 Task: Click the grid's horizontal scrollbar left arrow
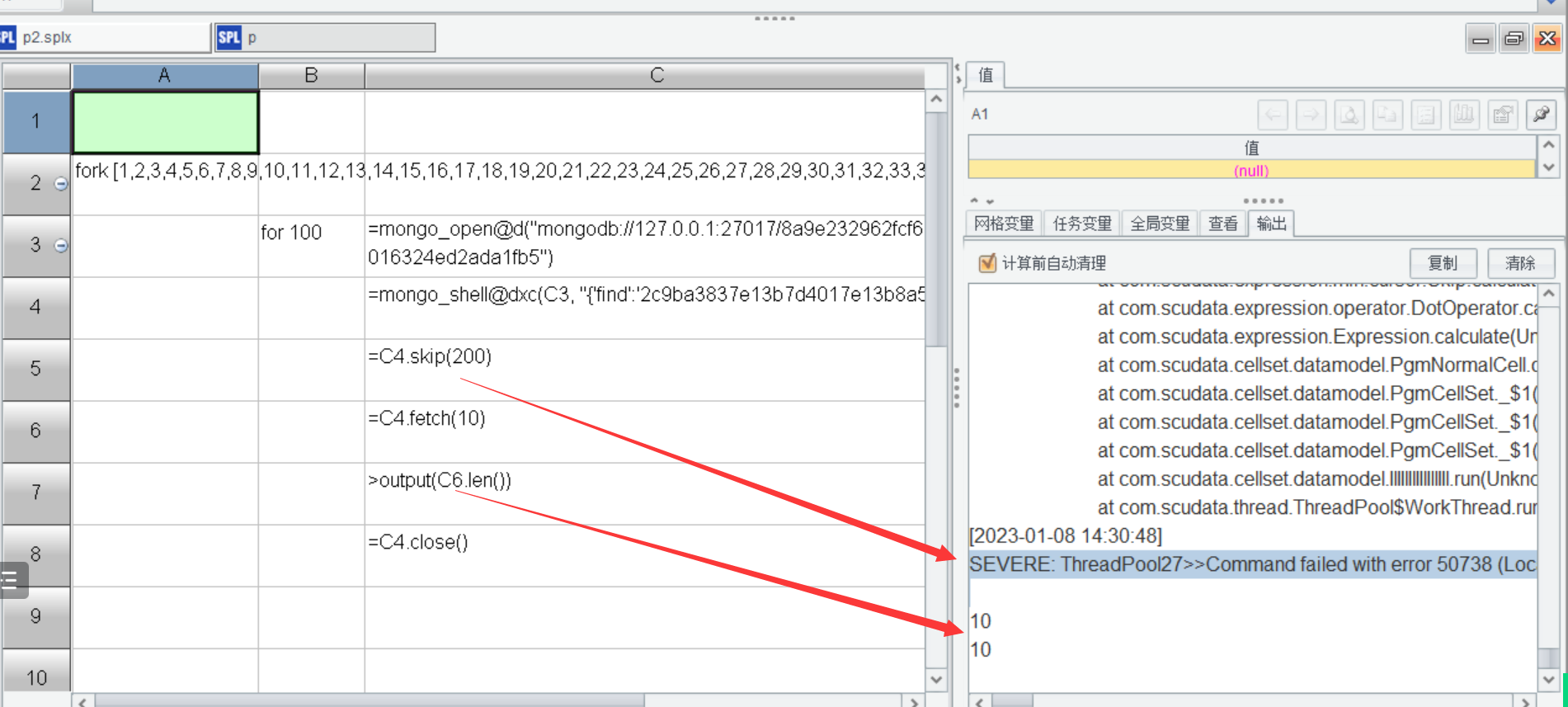click(x=82, y=701)
